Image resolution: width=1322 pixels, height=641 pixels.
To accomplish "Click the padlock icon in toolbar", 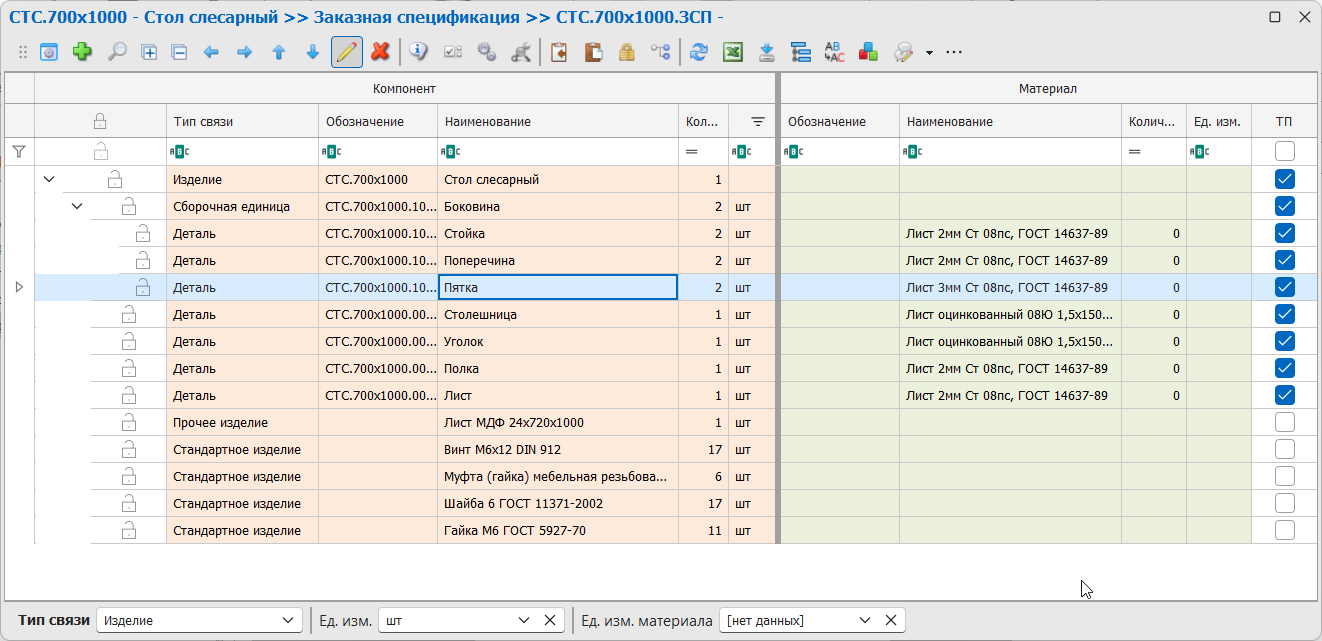I will coord(626,52).
